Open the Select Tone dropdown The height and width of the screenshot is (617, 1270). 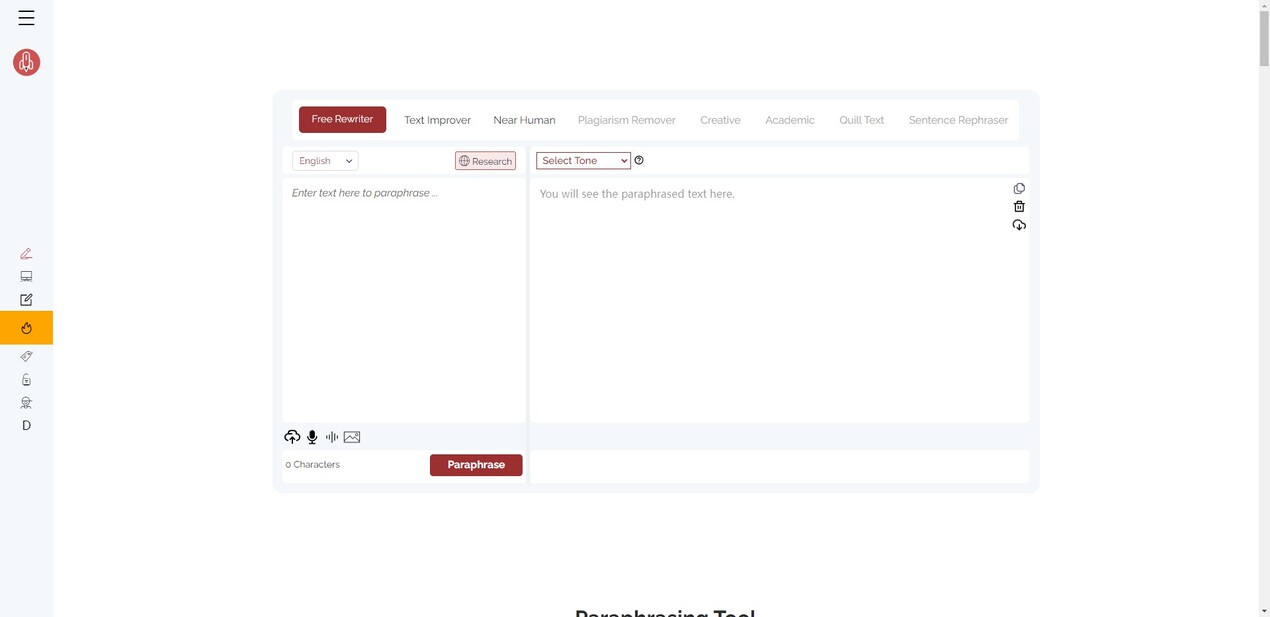583,160
